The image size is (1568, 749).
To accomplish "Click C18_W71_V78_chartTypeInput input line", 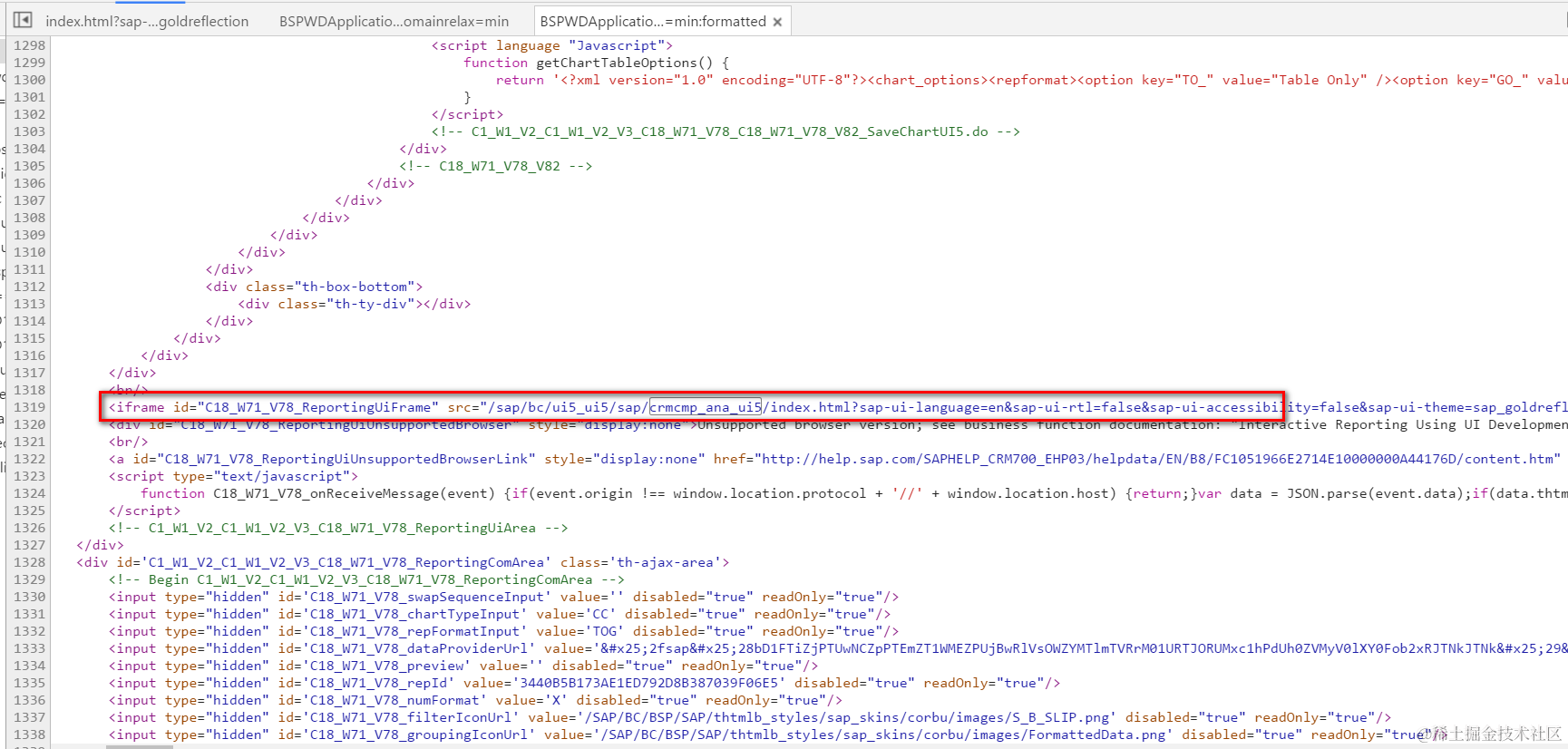I will click(x=500, y=614).
